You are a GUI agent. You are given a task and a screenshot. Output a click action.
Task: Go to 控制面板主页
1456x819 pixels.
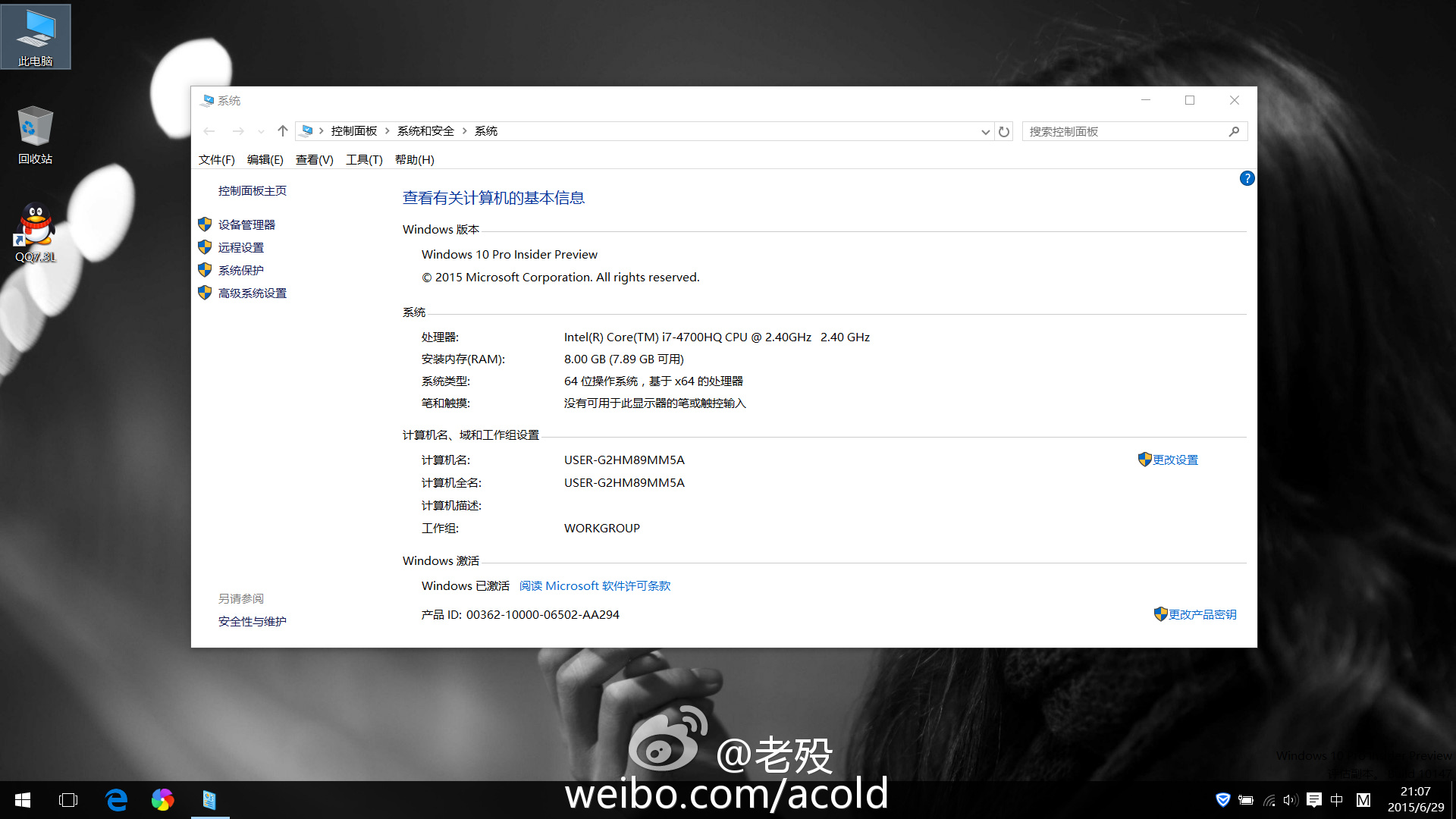[x=253, y=191]
